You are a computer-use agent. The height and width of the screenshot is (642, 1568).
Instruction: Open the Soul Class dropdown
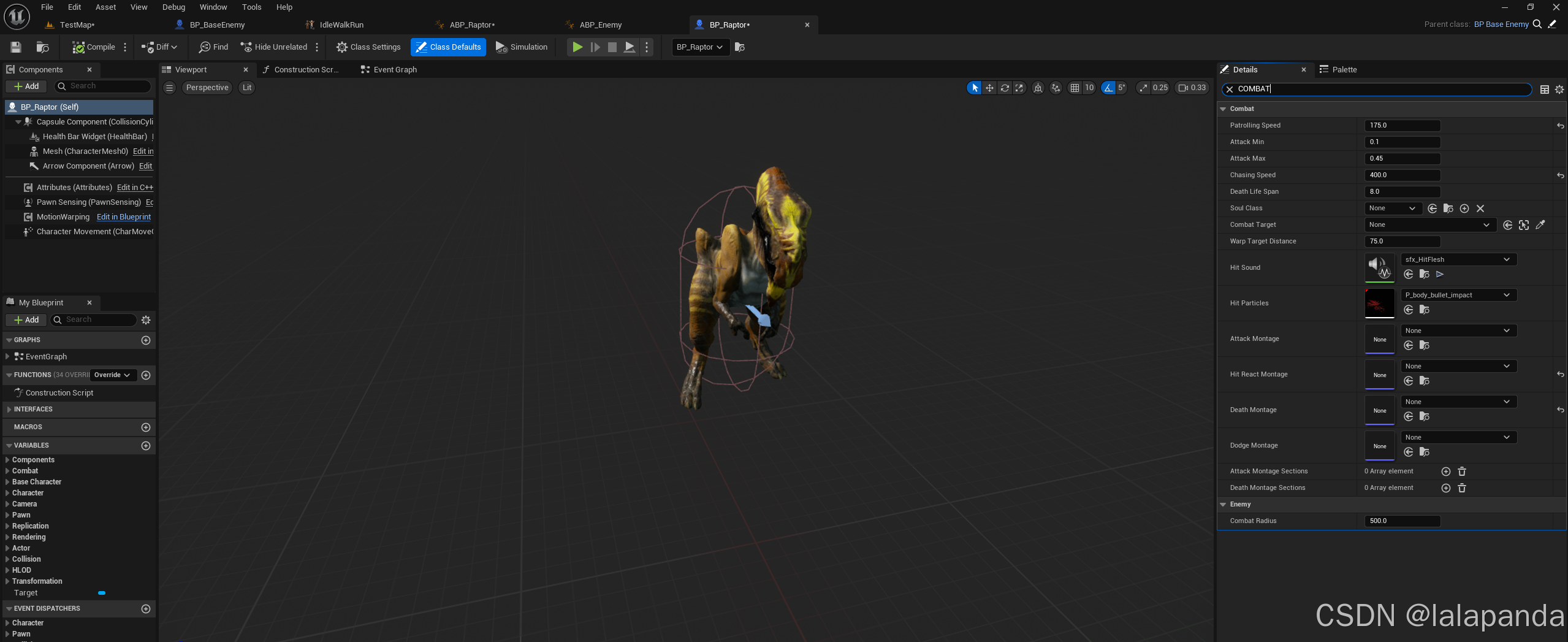pos(1393,208)
